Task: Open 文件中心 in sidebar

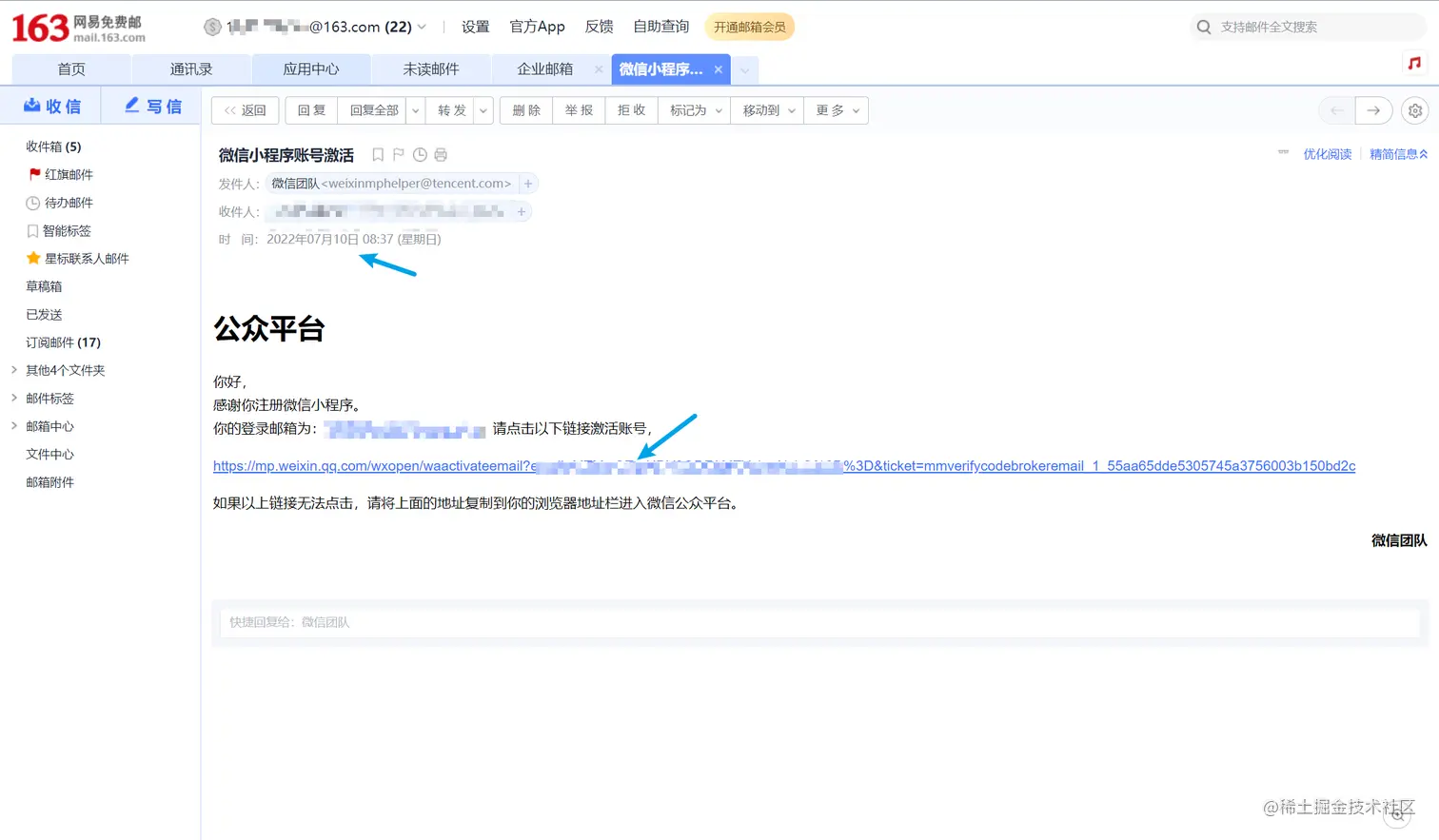Action: pos(49,454)
